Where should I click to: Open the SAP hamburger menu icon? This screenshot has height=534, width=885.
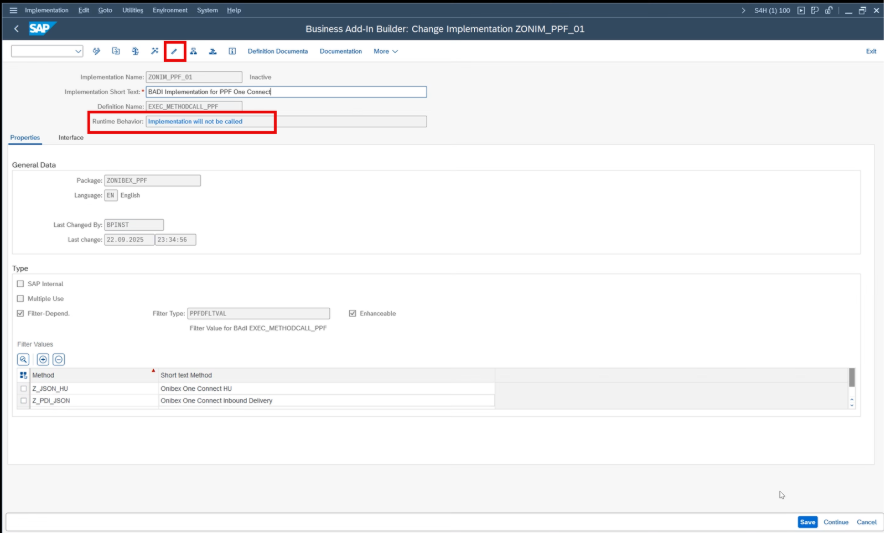click(13, 10)
